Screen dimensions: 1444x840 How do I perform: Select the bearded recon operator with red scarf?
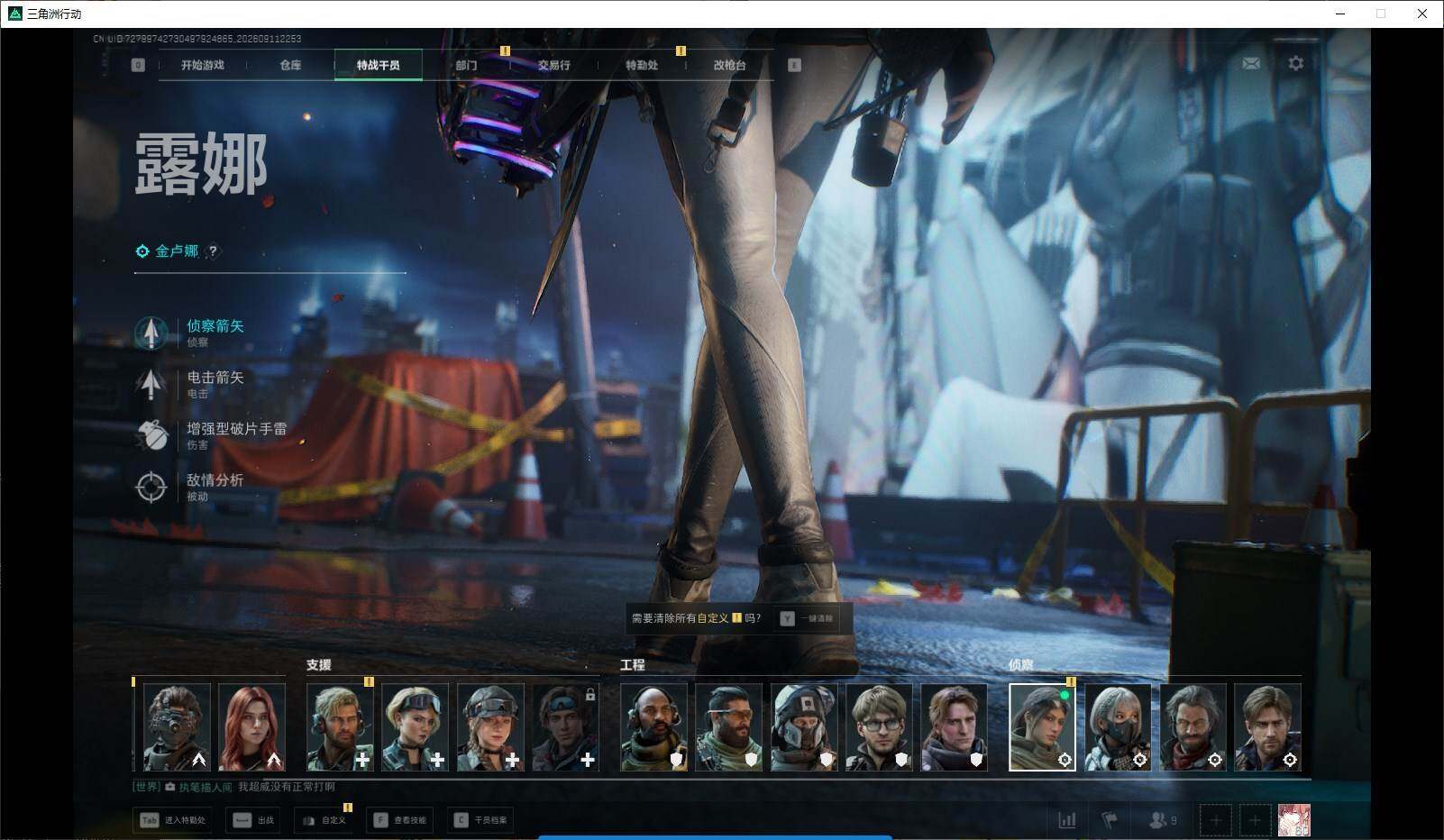1193,726
